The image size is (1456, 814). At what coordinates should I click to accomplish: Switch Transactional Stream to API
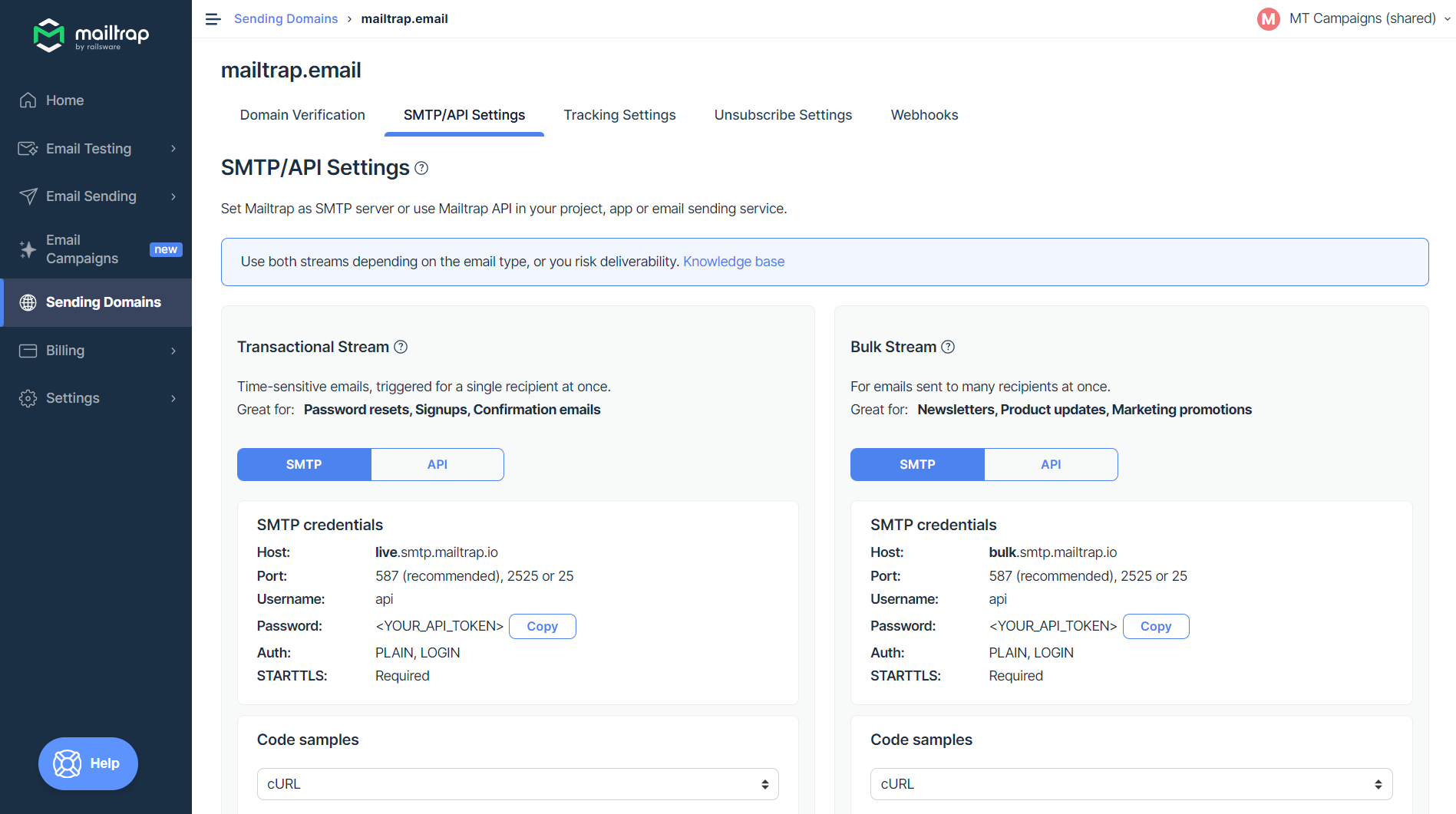[437, 464]
